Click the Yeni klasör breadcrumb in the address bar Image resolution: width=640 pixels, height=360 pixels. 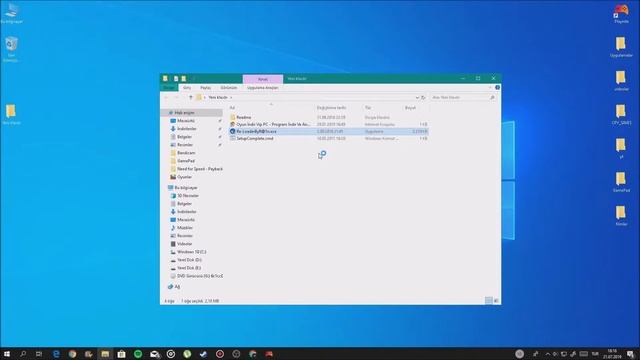coord(218,98)
